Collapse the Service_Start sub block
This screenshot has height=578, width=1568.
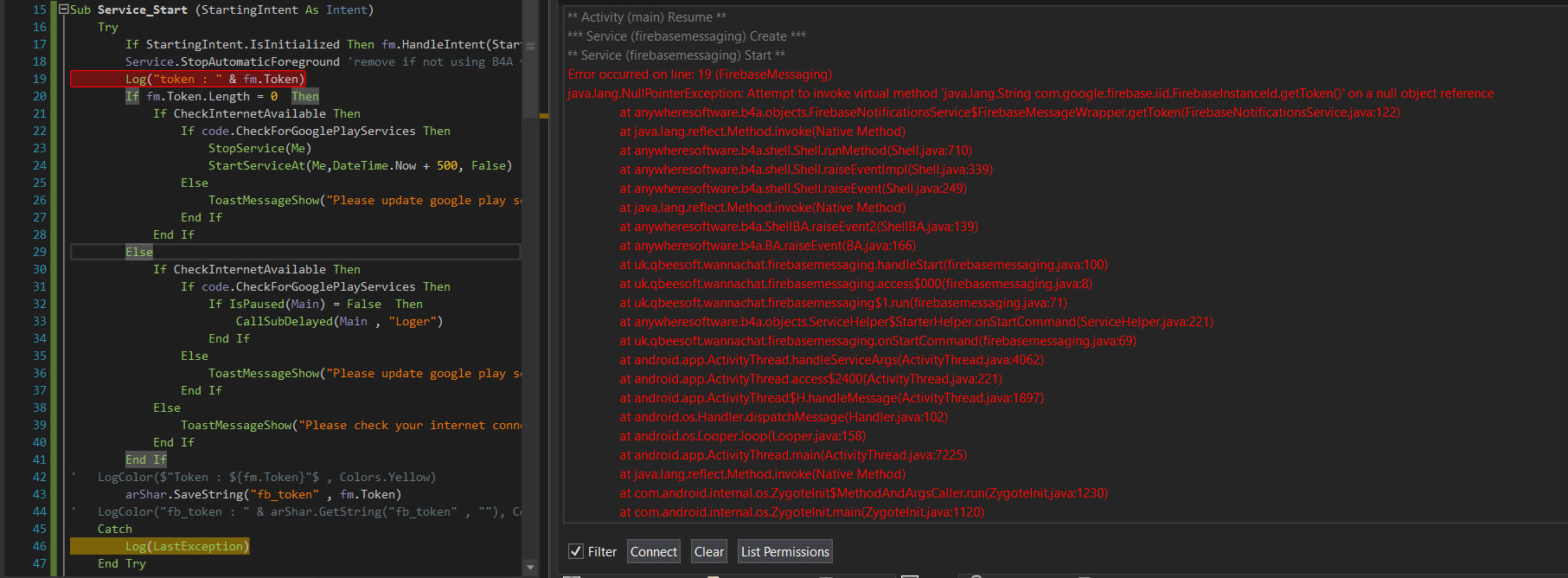pyautogui.click(x=64, y=10)
